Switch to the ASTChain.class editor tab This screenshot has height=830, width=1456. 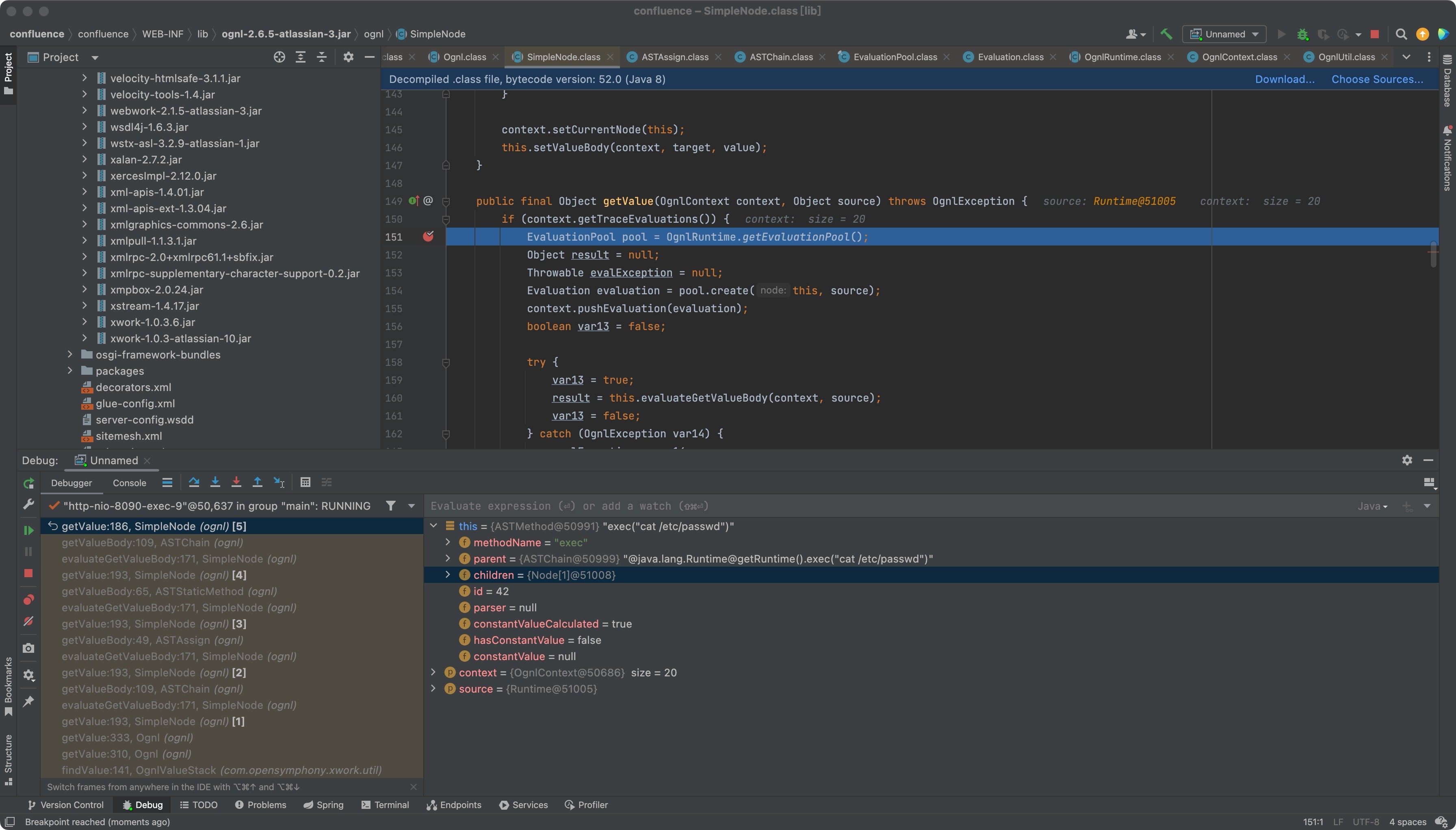pos(780,57)
